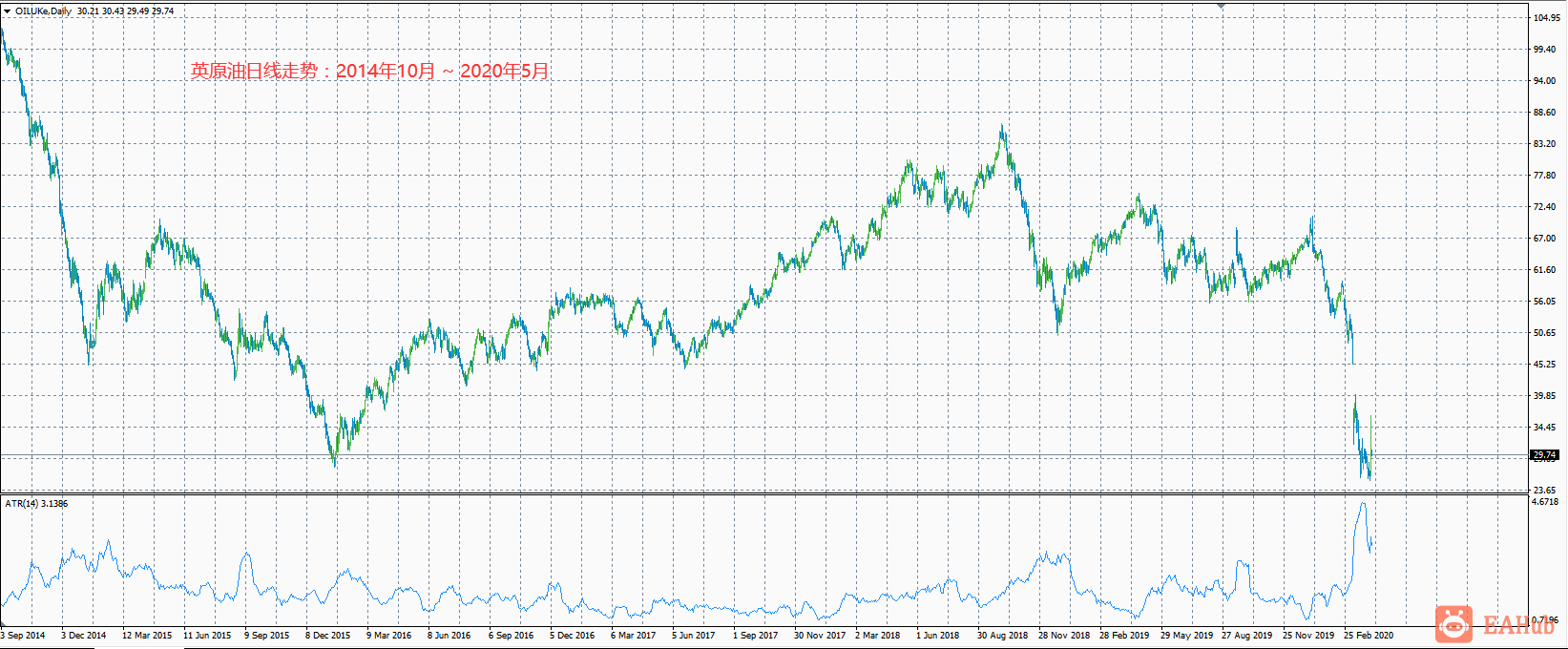Click the 28 Feb 2019 date label

pyautogui.click(x=1125, y=635)
